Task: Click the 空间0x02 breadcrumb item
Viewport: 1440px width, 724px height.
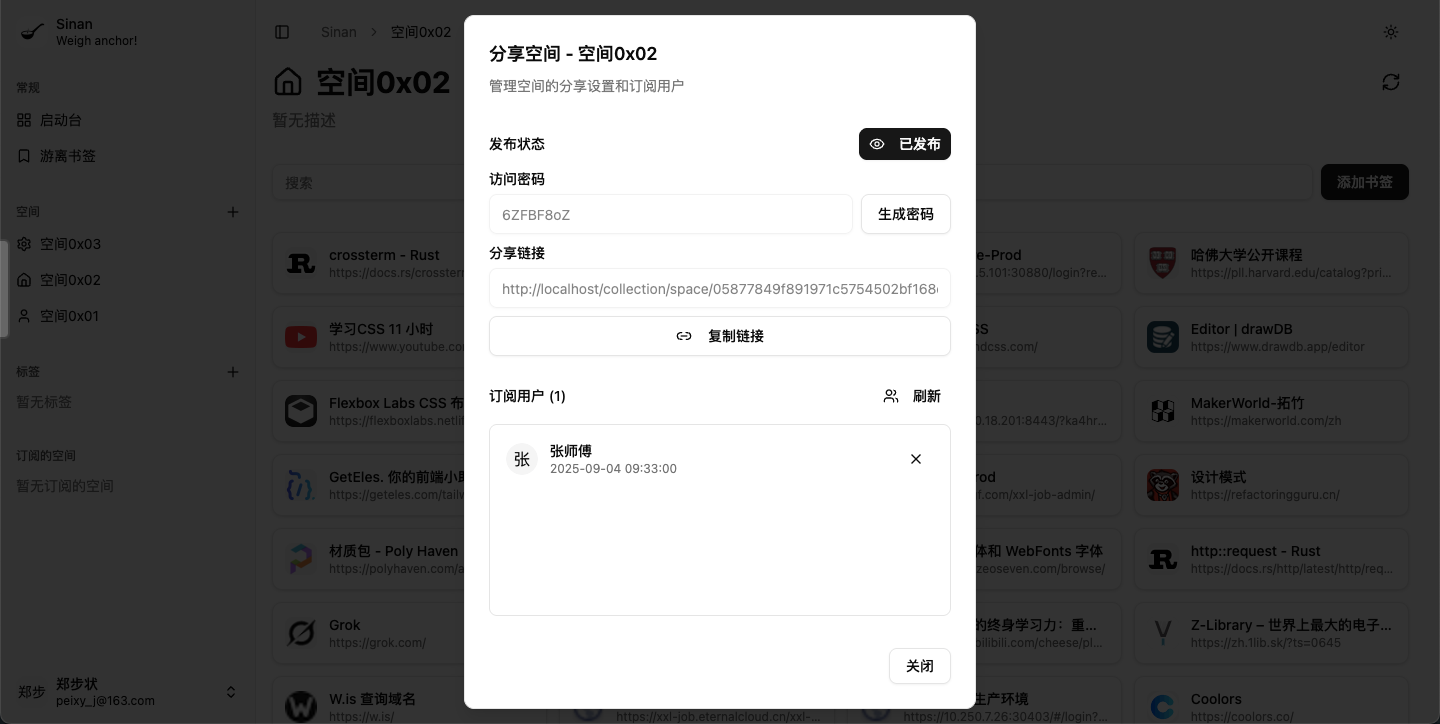Action: (421, 32)
